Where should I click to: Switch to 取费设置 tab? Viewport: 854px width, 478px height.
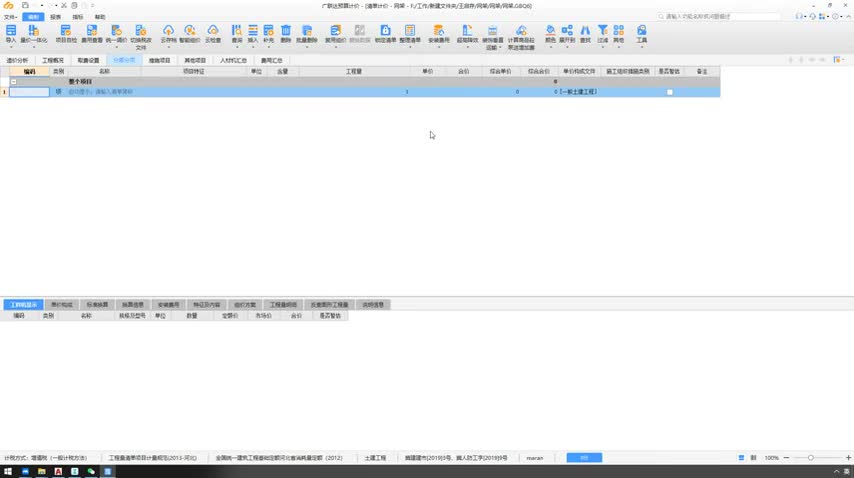pyautogui.click(x=88, y=60)
